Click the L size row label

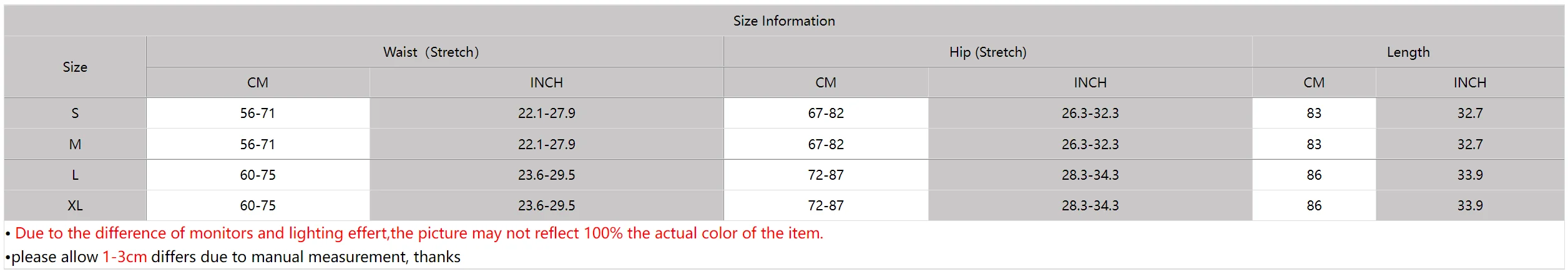coord(75,175)
